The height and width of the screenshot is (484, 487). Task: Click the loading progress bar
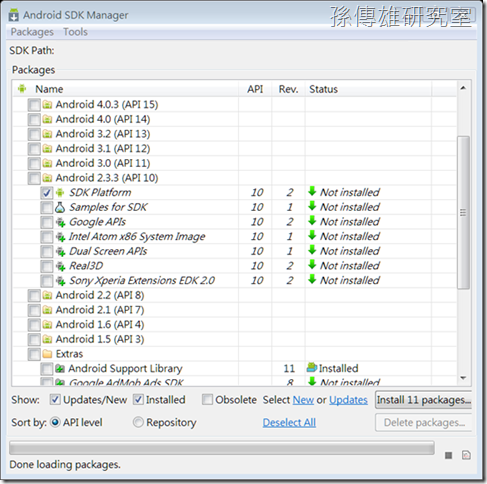click(x=222, y=448)
